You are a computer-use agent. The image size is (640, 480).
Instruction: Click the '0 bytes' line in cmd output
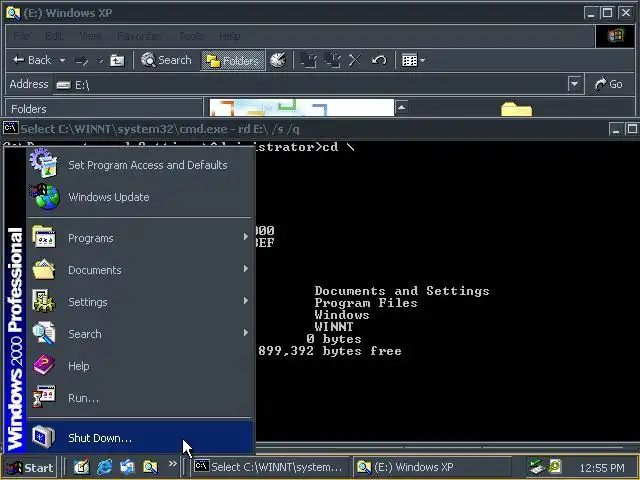tap(334, 339)
